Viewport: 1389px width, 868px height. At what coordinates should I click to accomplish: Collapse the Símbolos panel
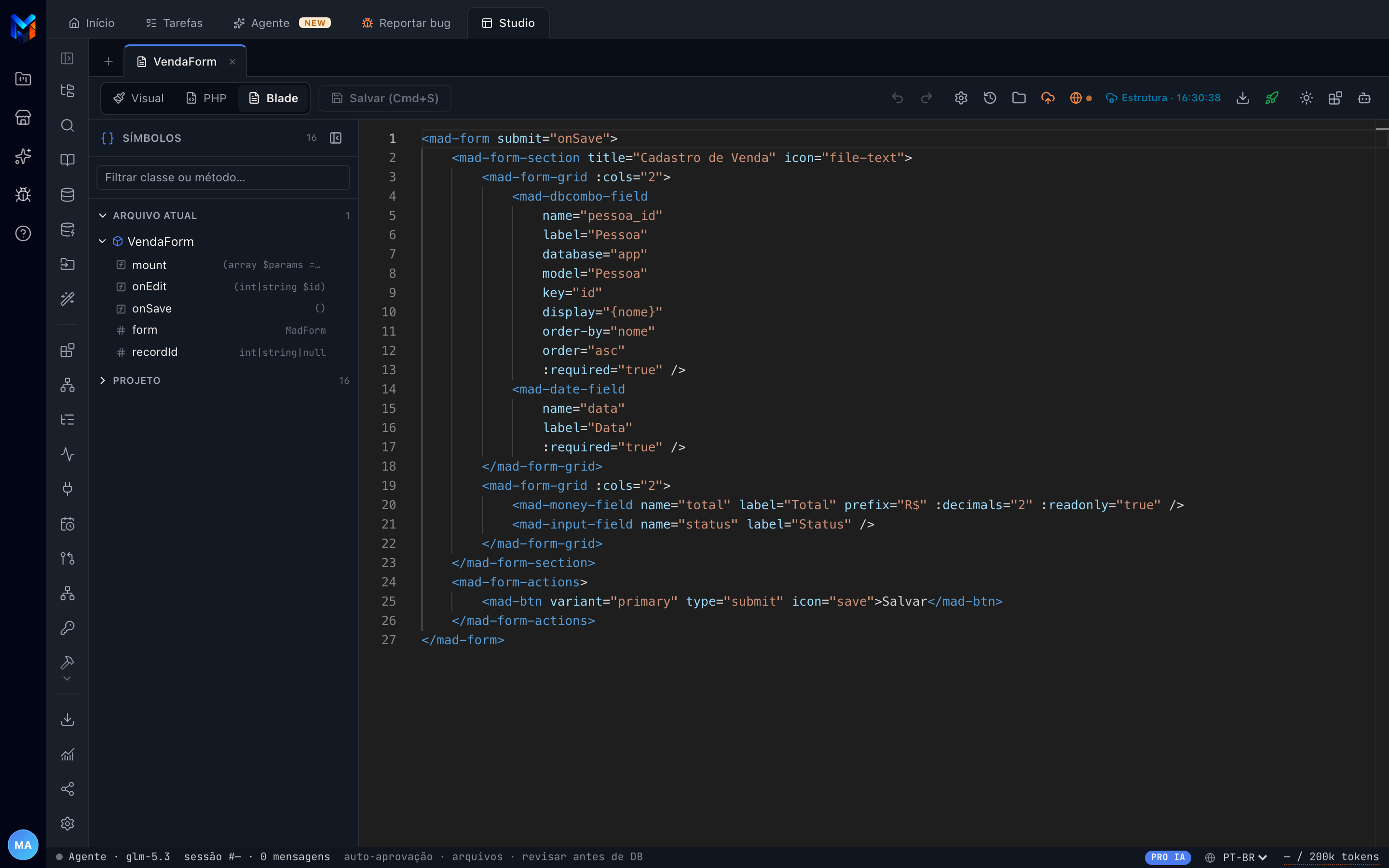click(x=336, y=138)
